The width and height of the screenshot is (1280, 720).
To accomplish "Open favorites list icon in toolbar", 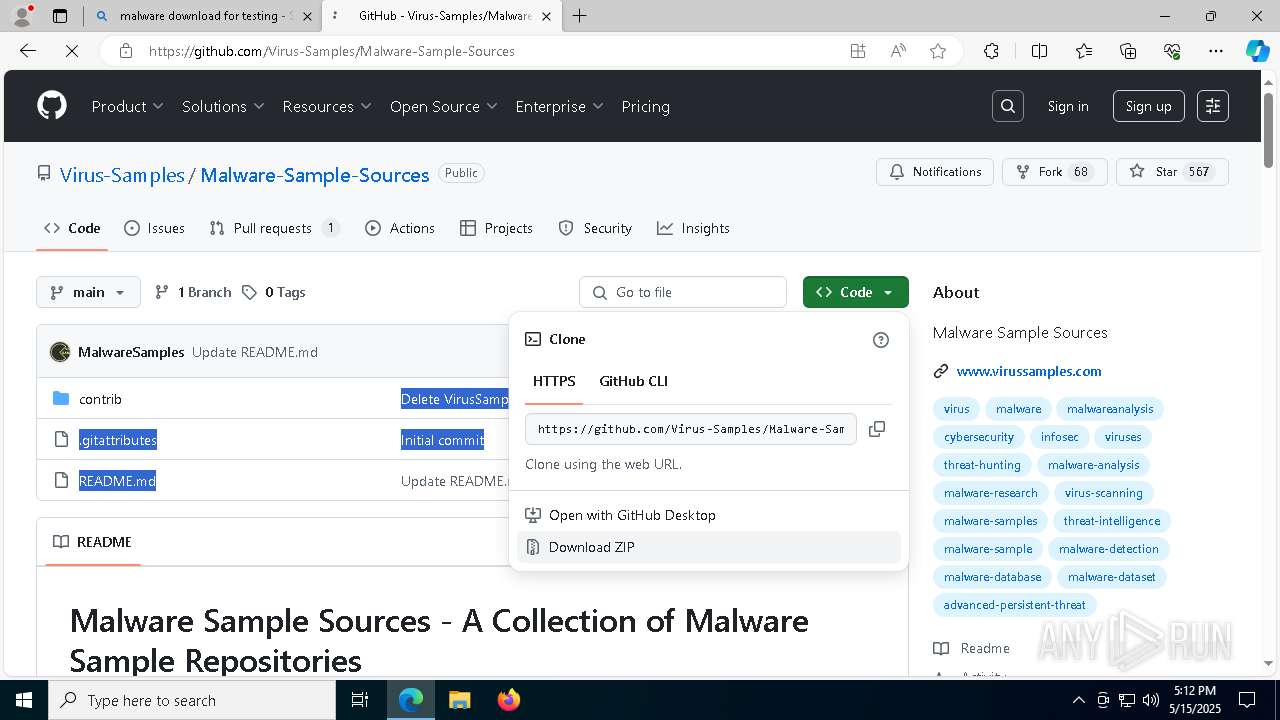I will coord(1084,51).
